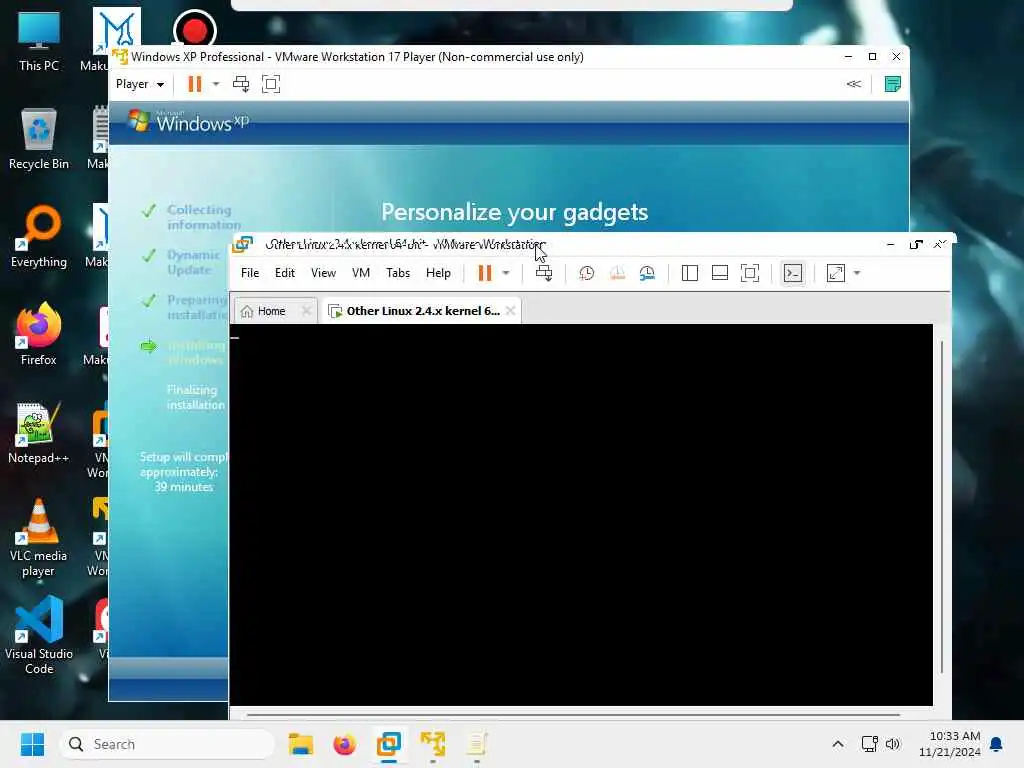Take a snapshot of the Linux VM
Image resolution: width=1024 pixels, height=768 pixels.
pos(586,273)
